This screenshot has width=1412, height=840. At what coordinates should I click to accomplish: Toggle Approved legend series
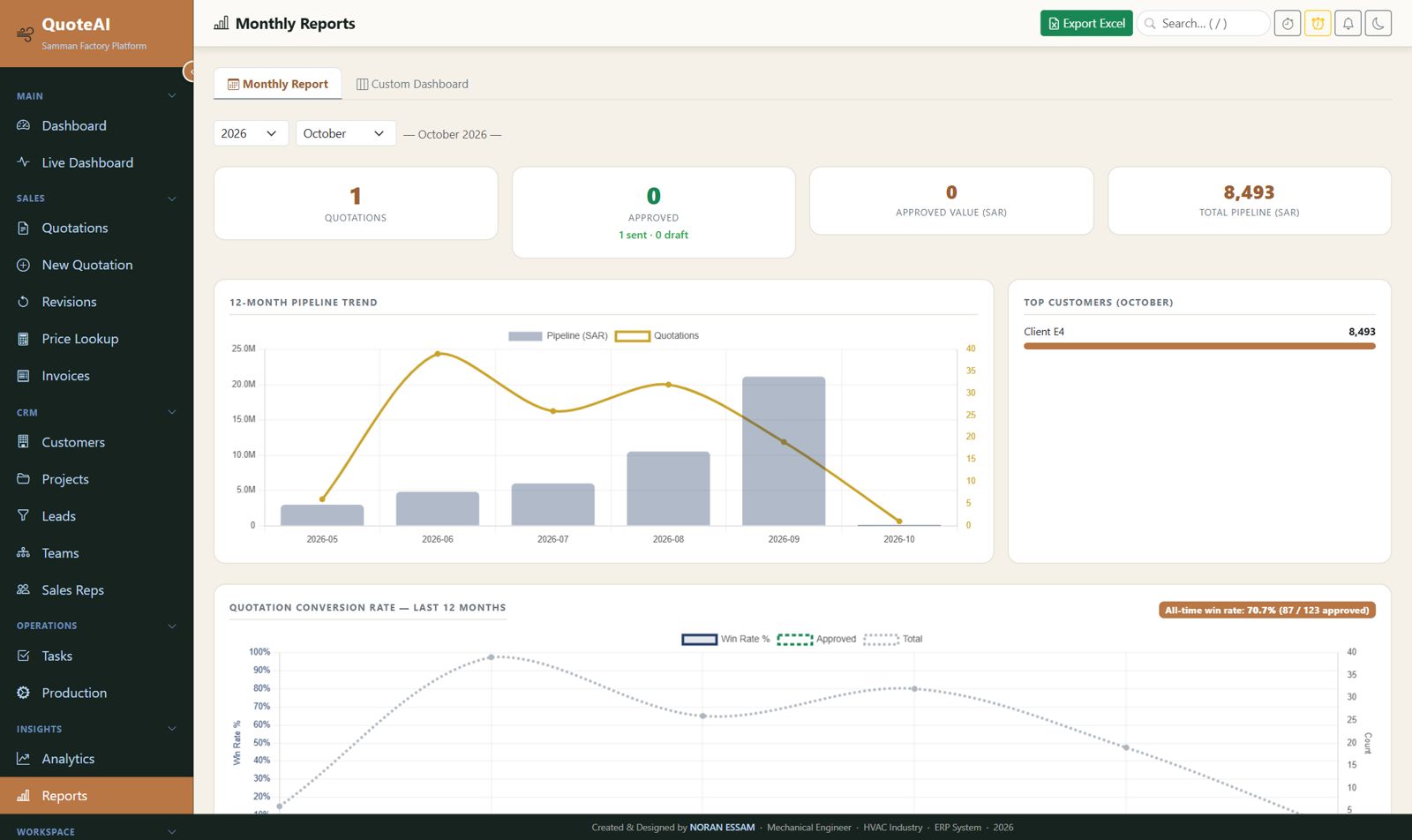coord(816,640)
